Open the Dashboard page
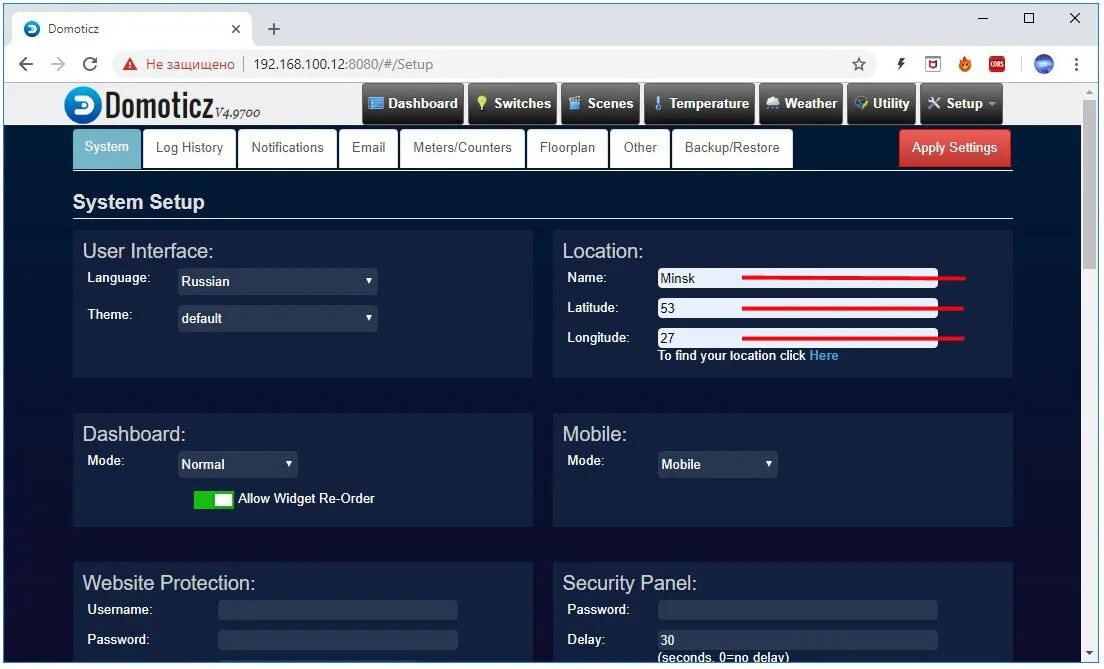 413,104
